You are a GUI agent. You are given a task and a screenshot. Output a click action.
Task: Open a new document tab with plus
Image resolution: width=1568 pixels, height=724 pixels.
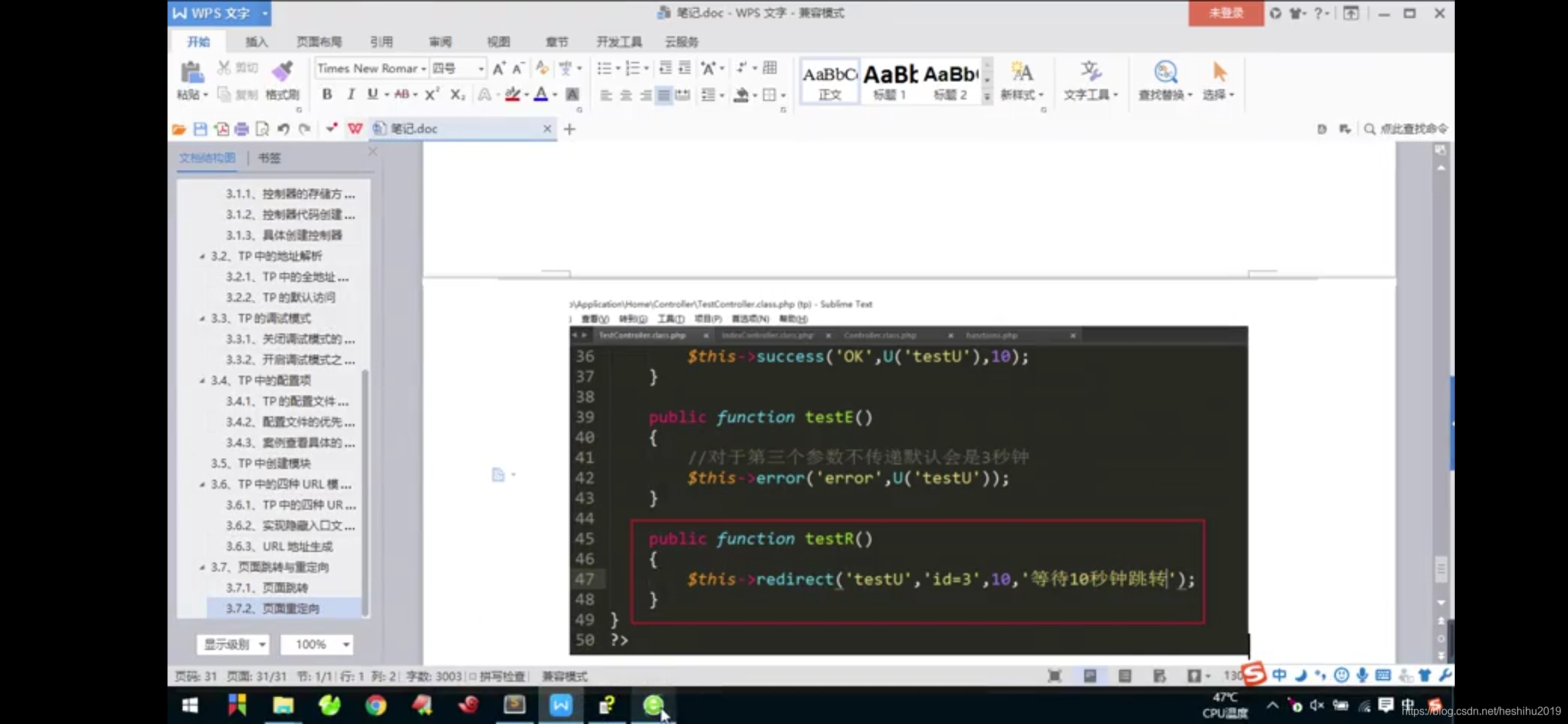(570, 129)
